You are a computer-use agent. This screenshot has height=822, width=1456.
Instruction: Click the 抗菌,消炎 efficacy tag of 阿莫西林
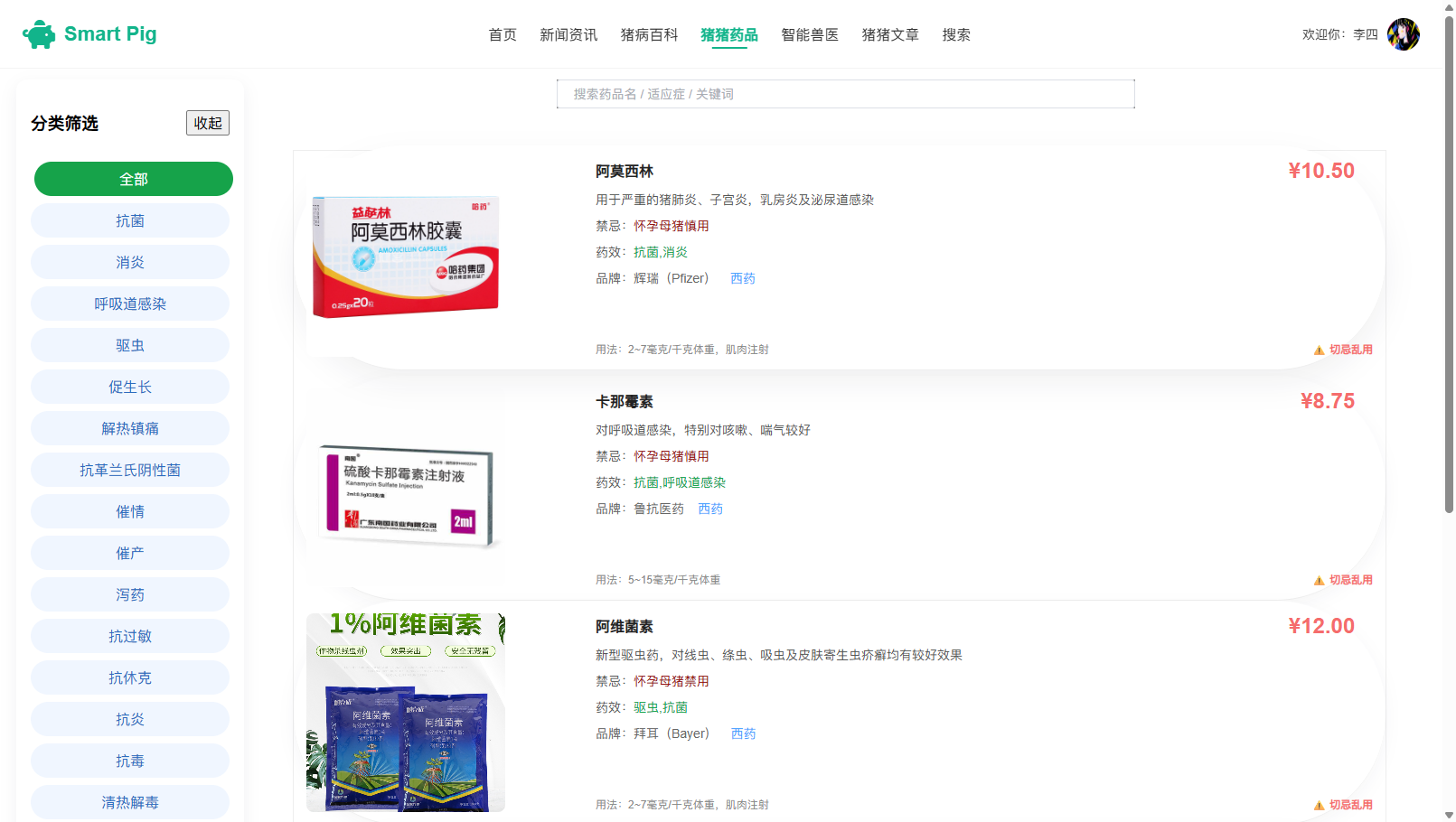pos(661,252)
